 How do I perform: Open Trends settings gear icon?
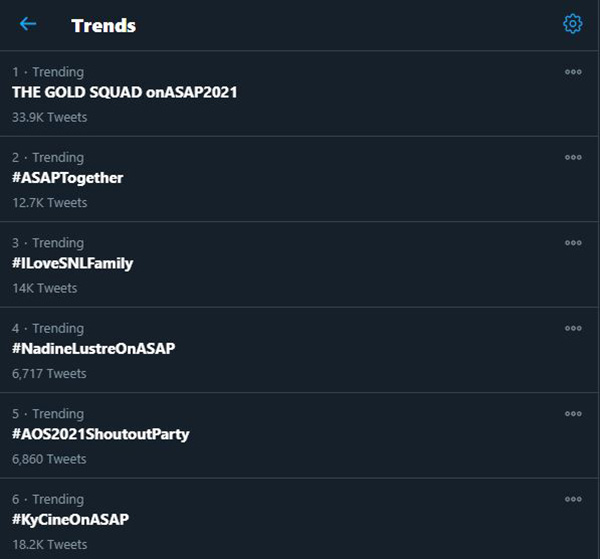(x=572, y=24)
